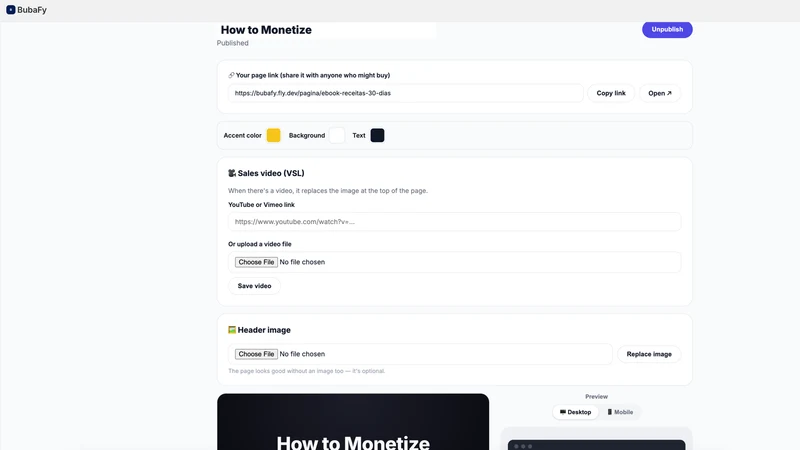The image size is (800, 450).
Task: Click the BubaFy logo icon
Action: click(x=10, y=10)
